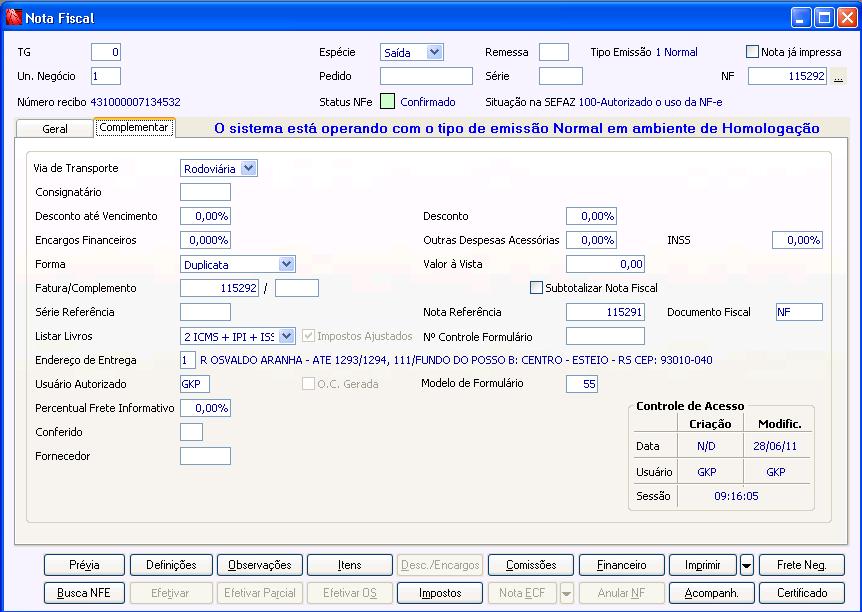Click the Endereço de Entrega number field
862x612 pixels.
[187, 360]
